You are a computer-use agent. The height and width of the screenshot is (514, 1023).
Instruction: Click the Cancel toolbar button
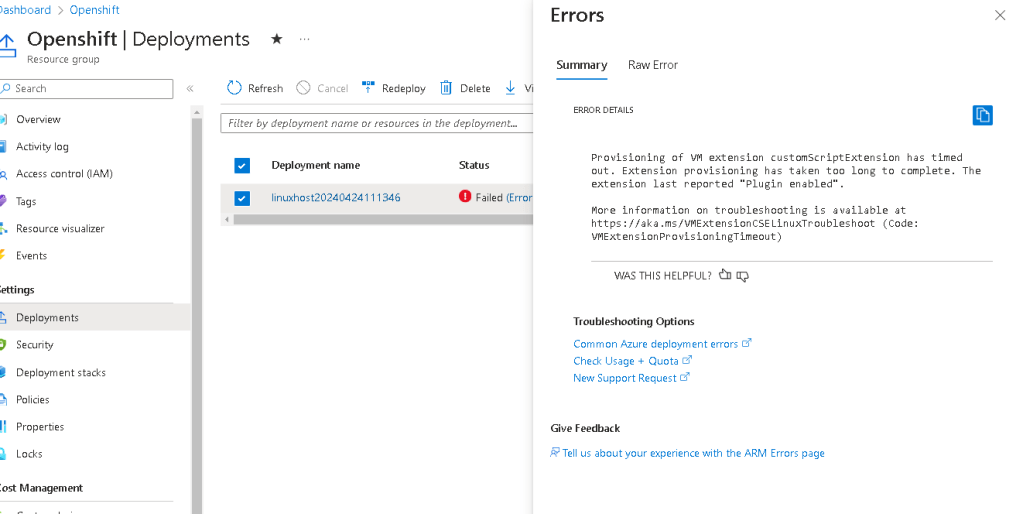pos(322,88)
